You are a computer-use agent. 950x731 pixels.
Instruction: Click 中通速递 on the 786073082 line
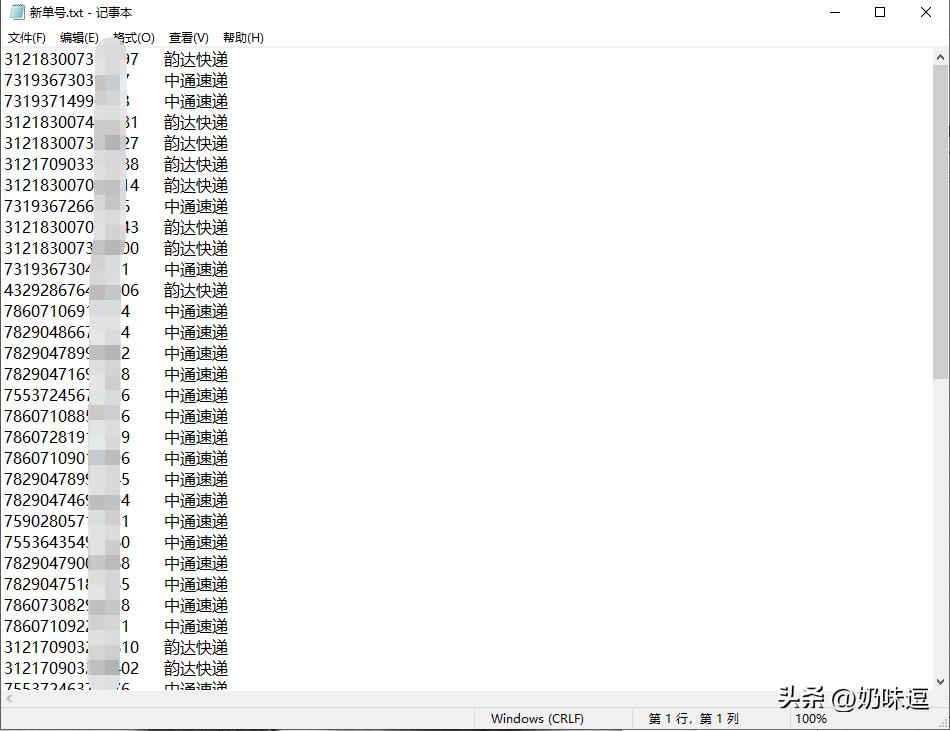coord(196,606)
